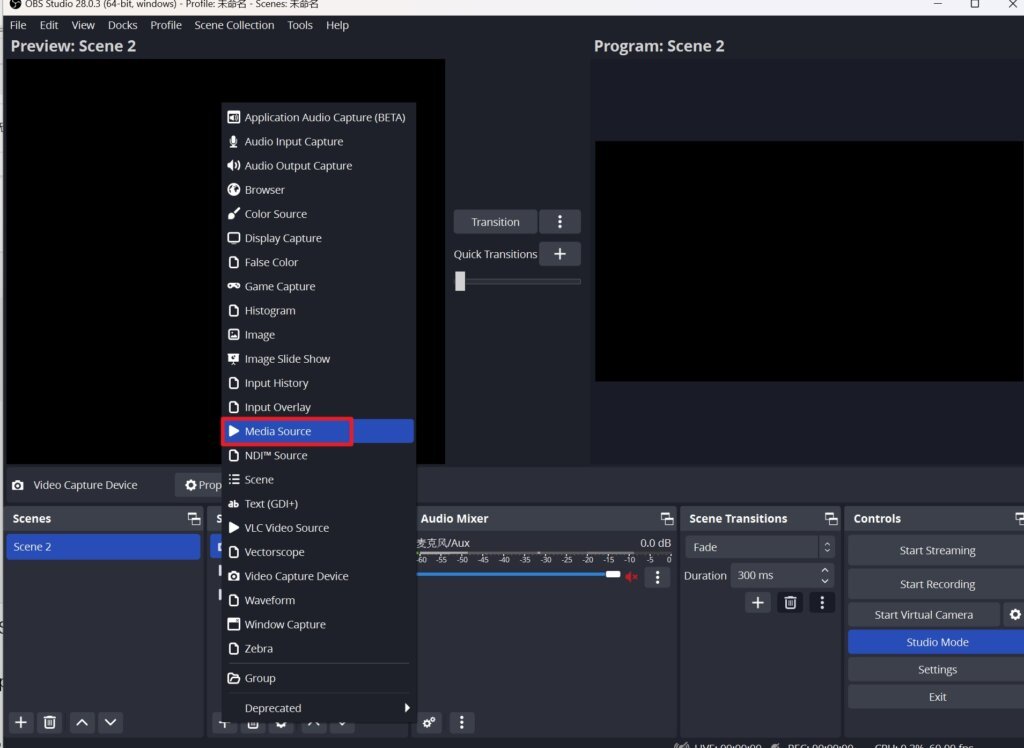Image resolution: width=1024 pixels, height=748 pixels.
Task: Expand the Deprecated submenu
Action: tap(316, 708)
